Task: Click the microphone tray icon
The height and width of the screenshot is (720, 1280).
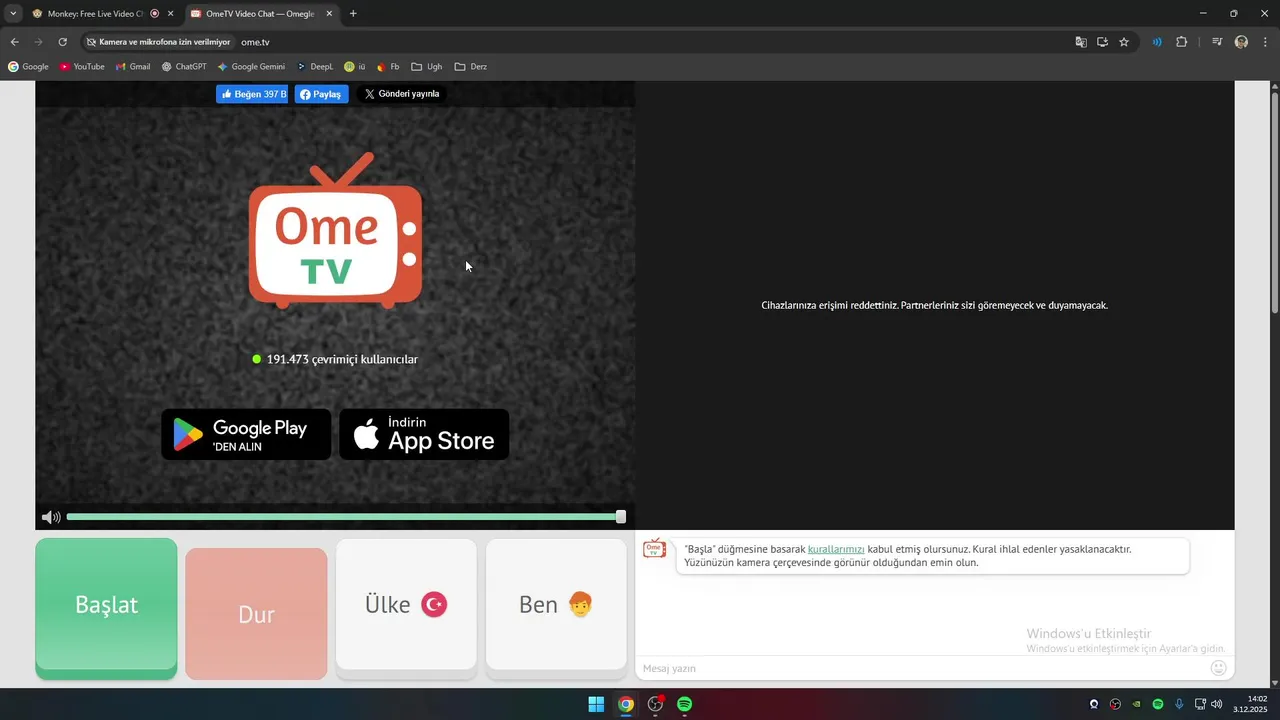Action: [x=1179, y=704]
